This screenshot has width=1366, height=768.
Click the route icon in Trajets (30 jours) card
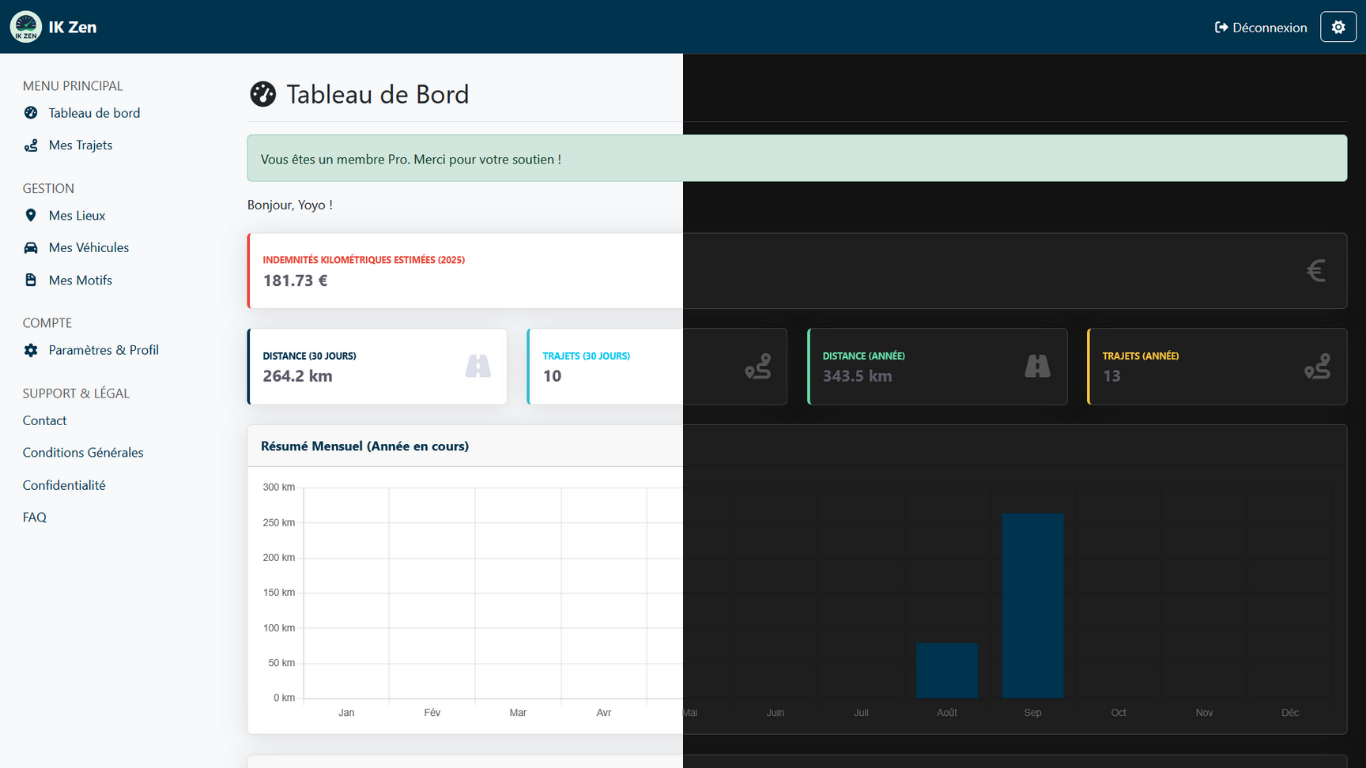click(758, 366)
